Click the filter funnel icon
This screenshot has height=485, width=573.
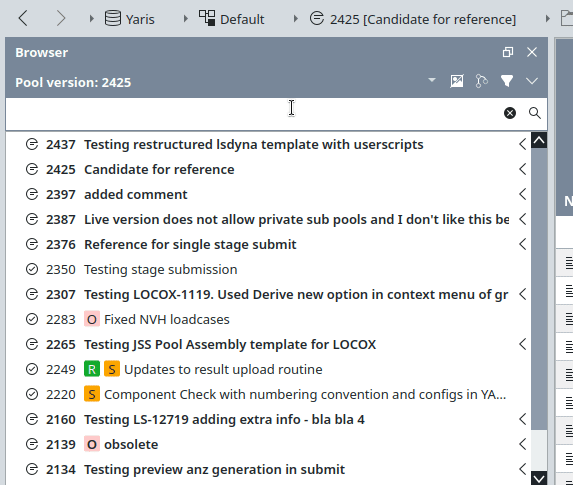tap(507, 81)
